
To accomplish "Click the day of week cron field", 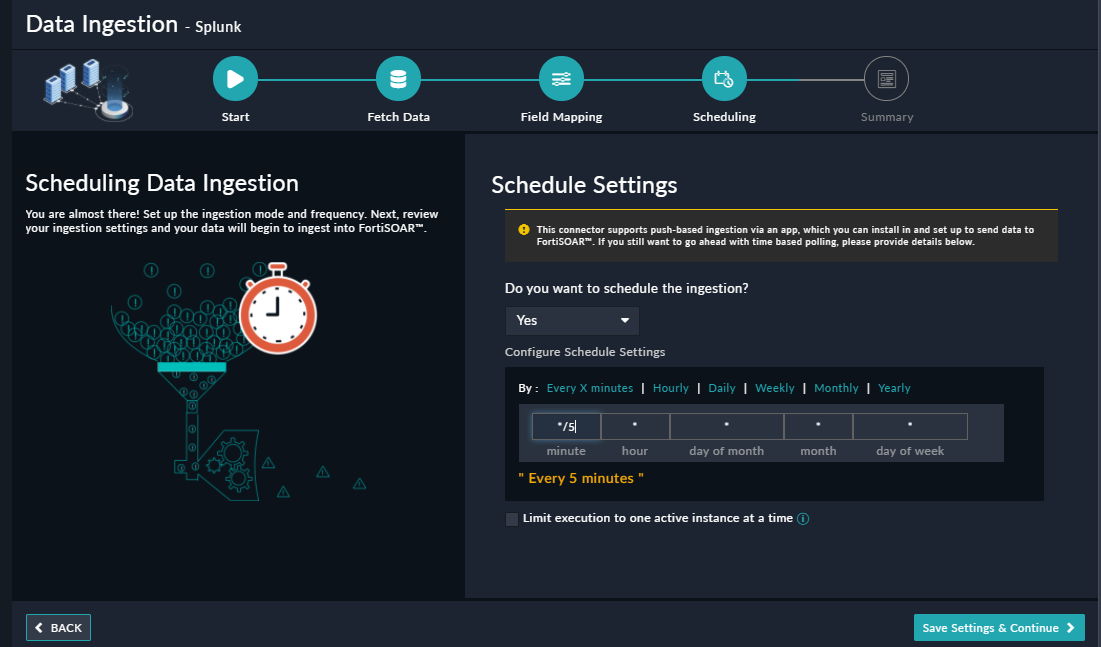I will (910, 426).
